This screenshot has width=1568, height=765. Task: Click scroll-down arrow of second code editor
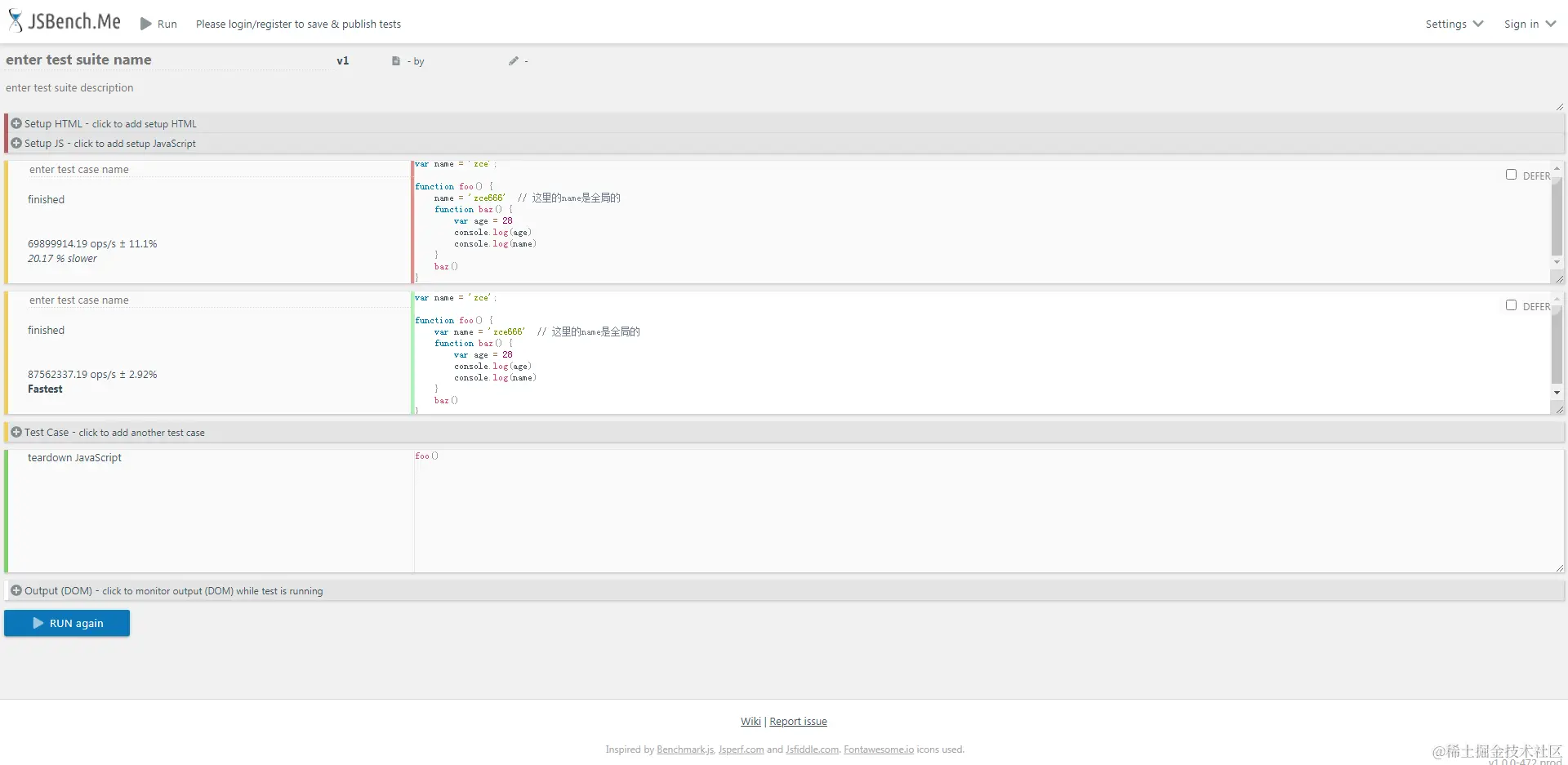click(x=1557, y=393)
